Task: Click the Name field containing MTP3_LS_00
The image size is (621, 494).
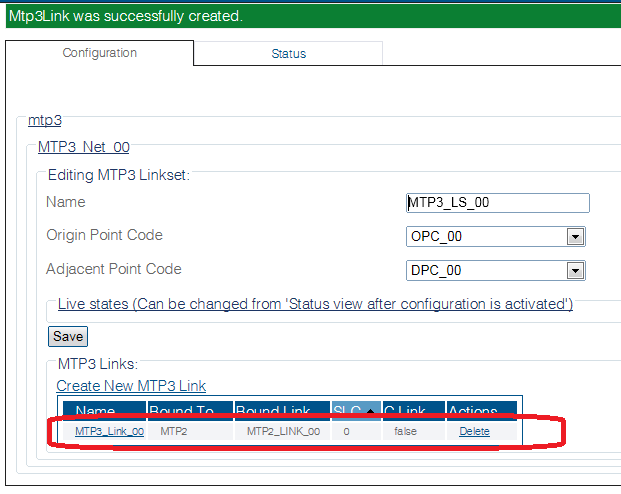Action: [x=497, y=203]
